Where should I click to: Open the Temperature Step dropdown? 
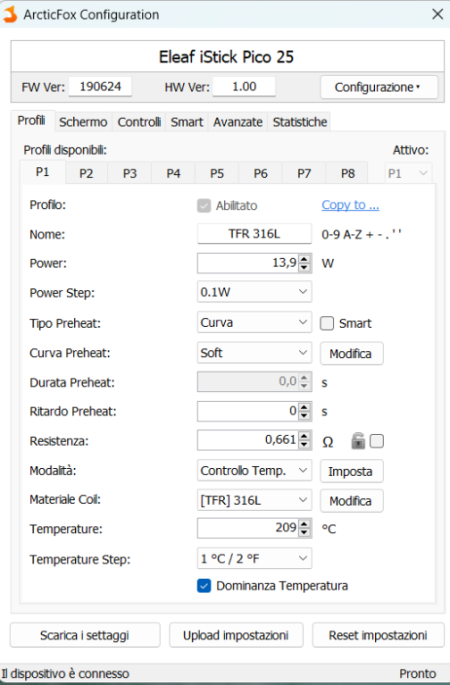[254, 558]
